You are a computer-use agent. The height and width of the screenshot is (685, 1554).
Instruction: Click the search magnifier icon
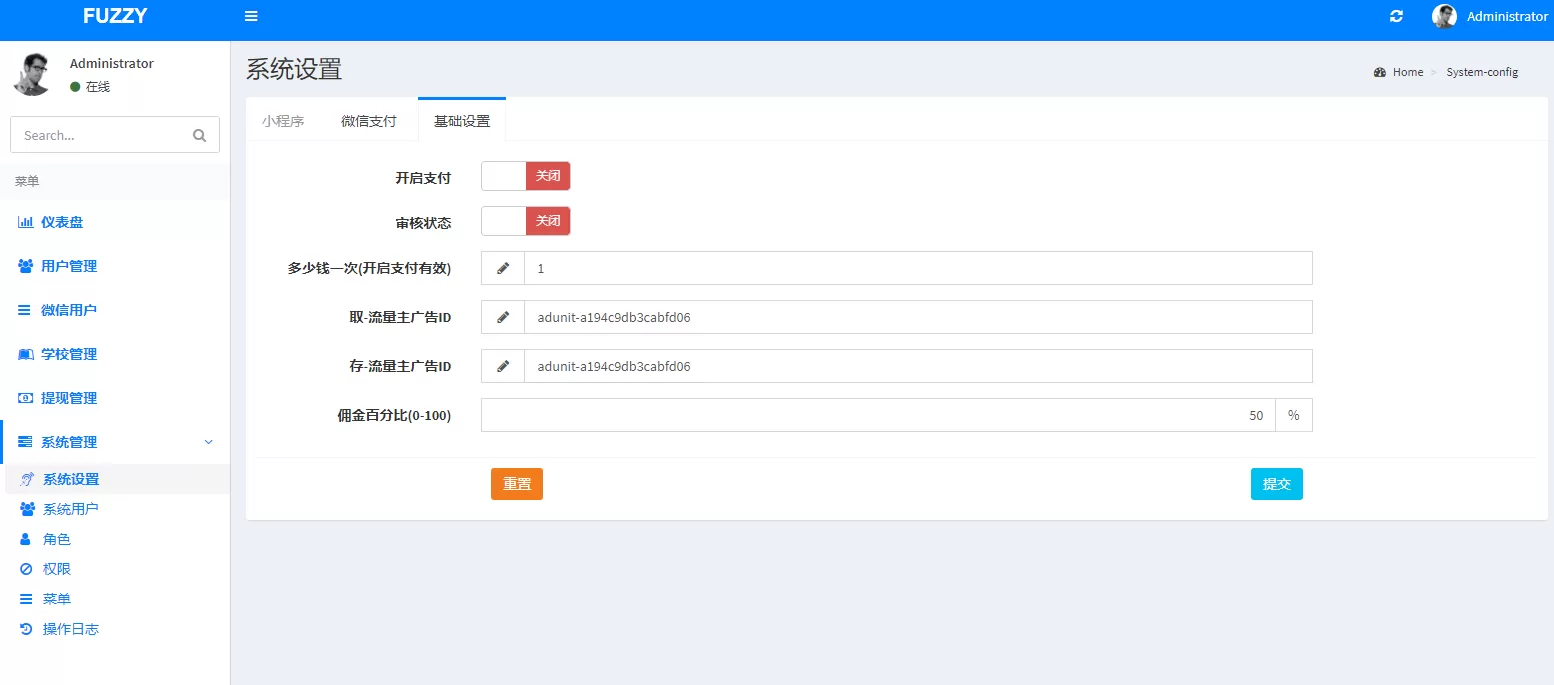[199, 135]
